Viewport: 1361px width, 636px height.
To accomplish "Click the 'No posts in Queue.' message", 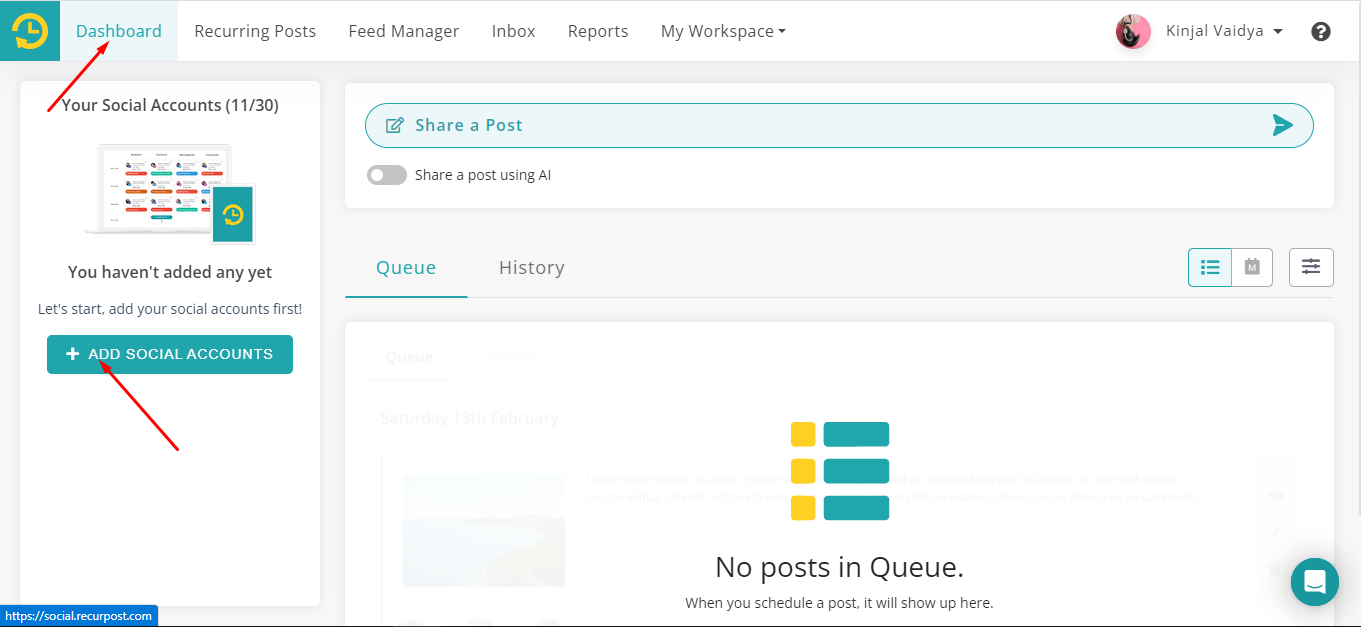I will point(839,567).
